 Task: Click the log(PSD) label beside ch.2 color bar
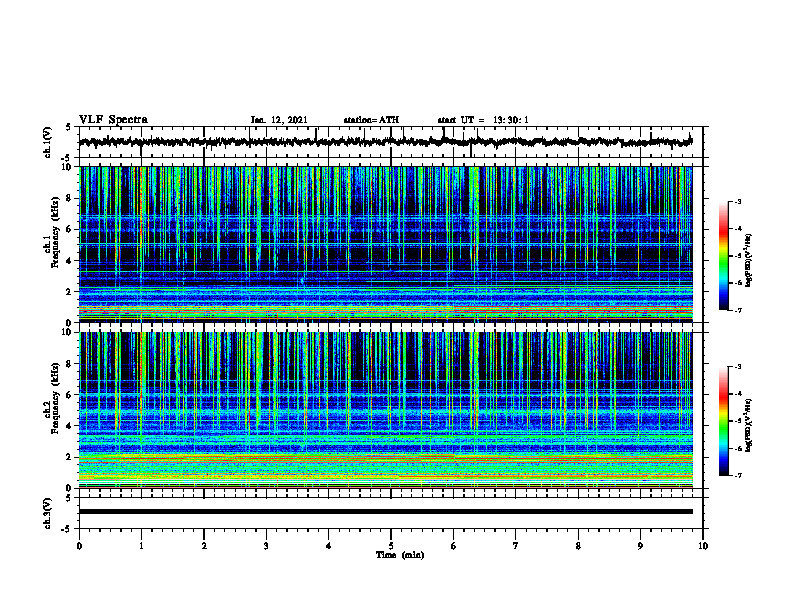coord(749,425)
